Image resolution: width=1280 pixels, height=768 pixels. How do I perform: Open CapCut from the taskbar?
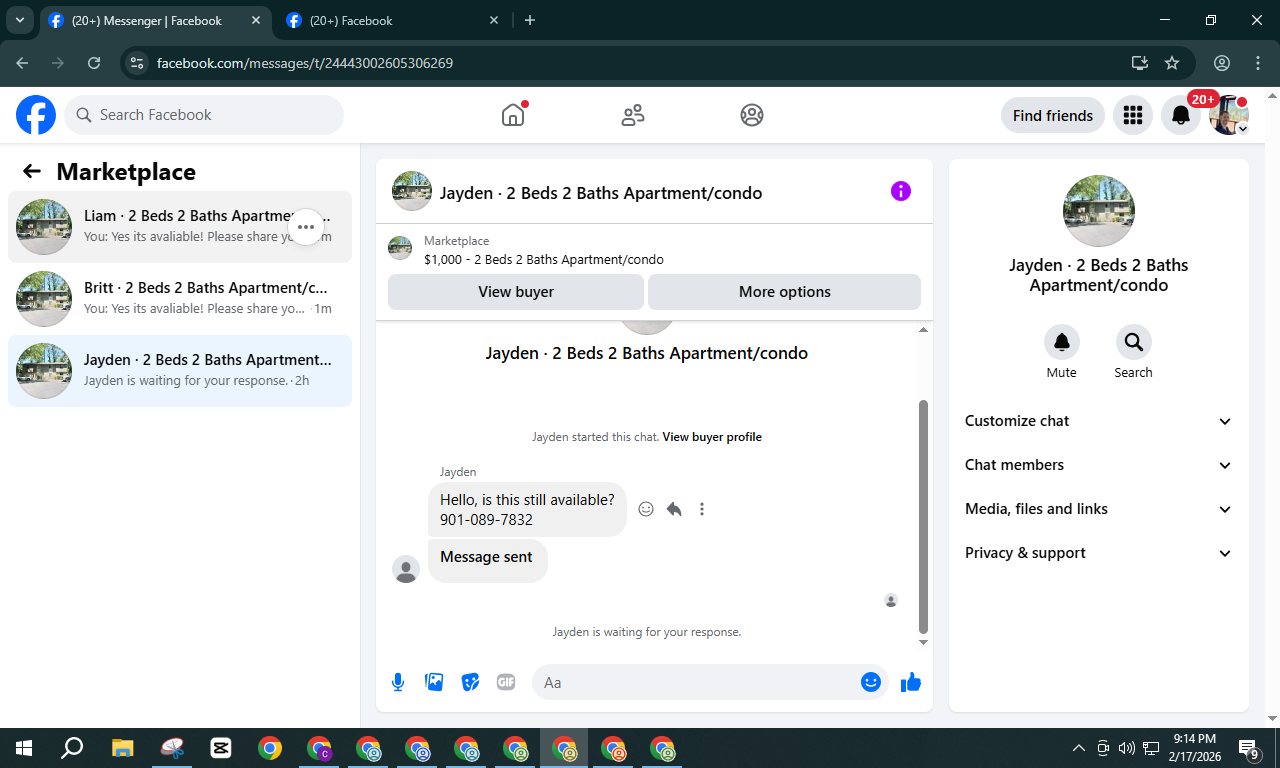click(221, 748)
